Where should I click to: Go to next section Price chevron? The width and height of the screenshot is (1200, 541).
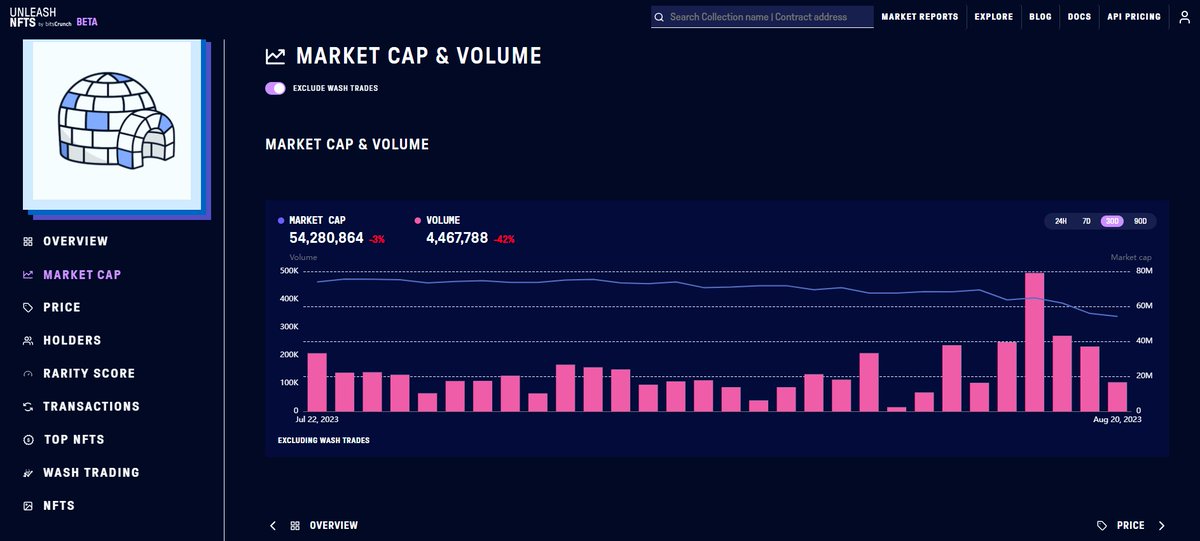coord(1161,525)
